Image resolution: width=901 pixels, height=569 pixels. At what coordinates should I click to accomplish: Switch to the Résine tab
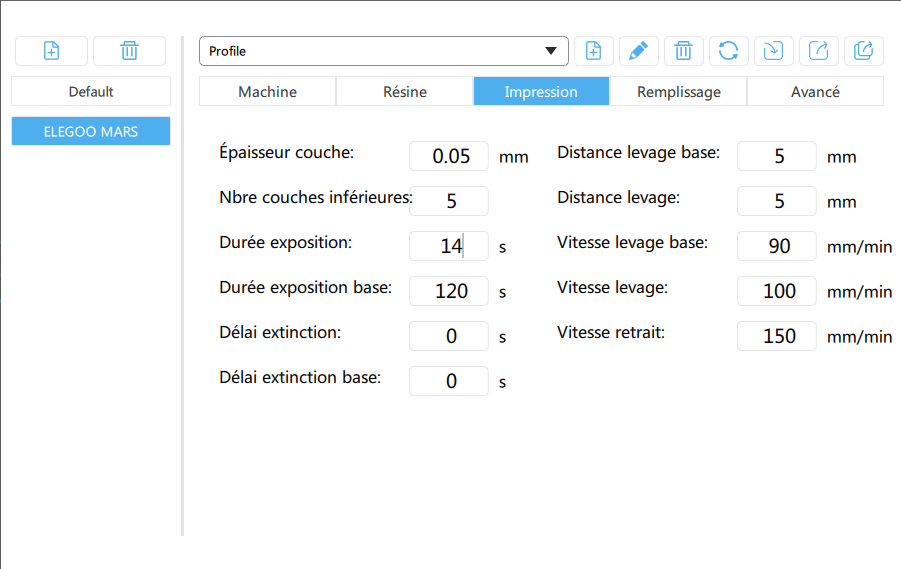(405, 91)
